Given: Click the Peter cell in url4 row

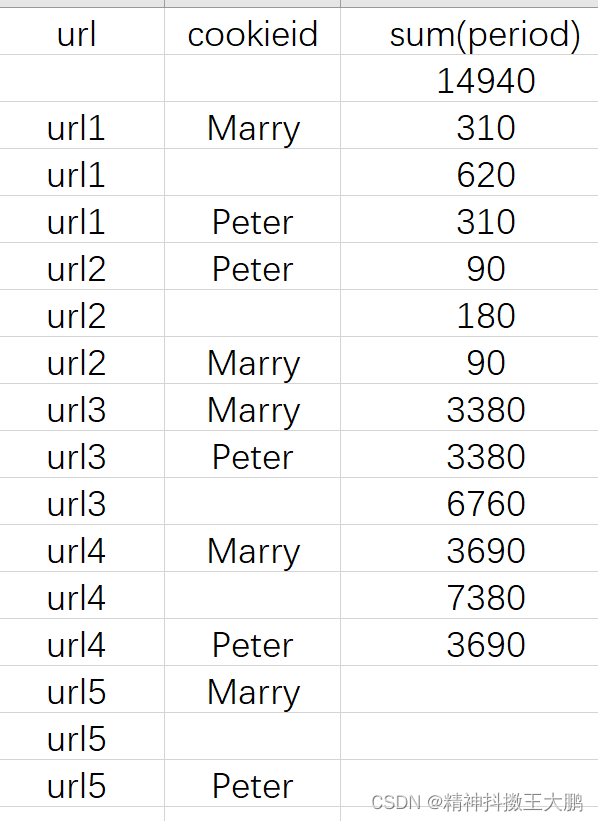Looking at the screenshot, I should pyautogui.click(x=252, y=642).
